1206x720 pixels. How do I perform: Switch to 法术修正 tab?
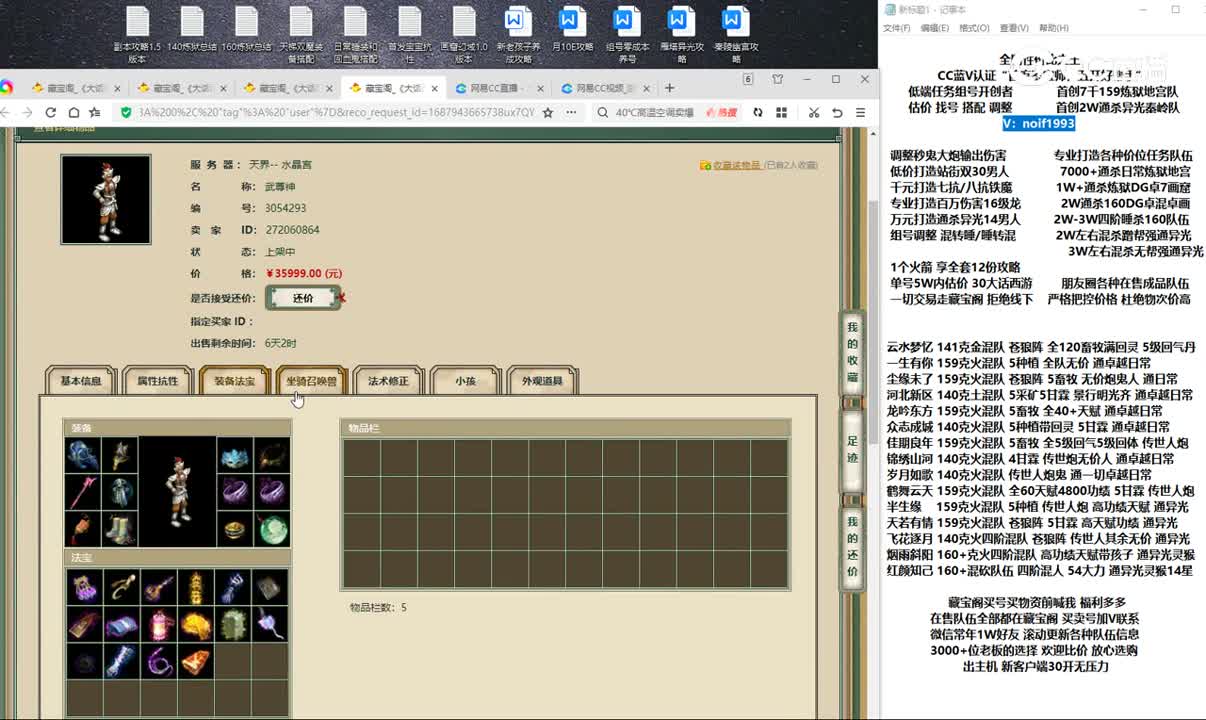pos(388,381)
